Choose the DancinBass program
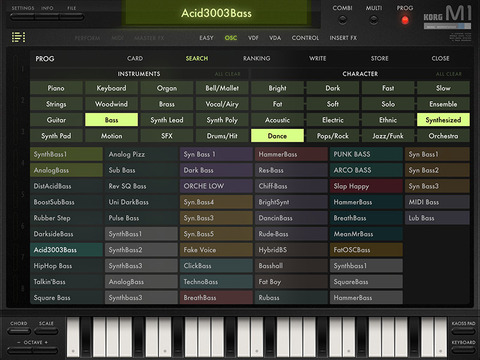The image size is (480, 360). tap(291, 218)
